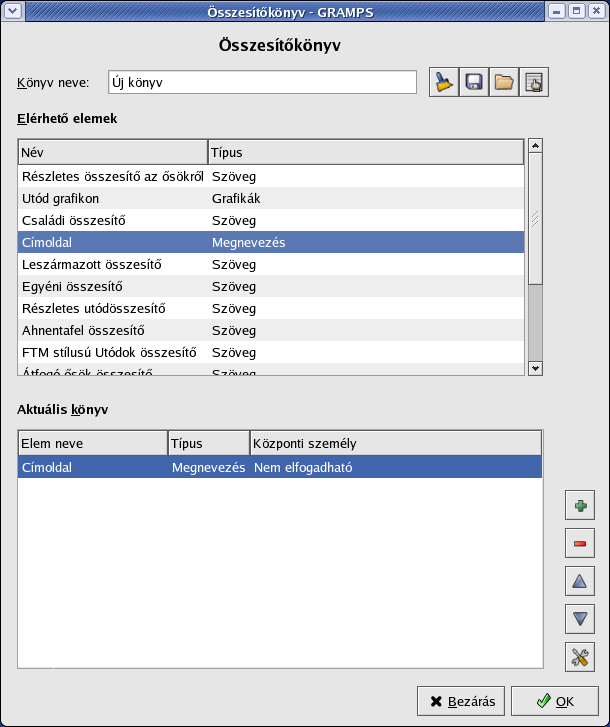The height and width of the screenshot is (727, 610).
Task: Remove item with red minus button
Action: [x=579, y=544]
